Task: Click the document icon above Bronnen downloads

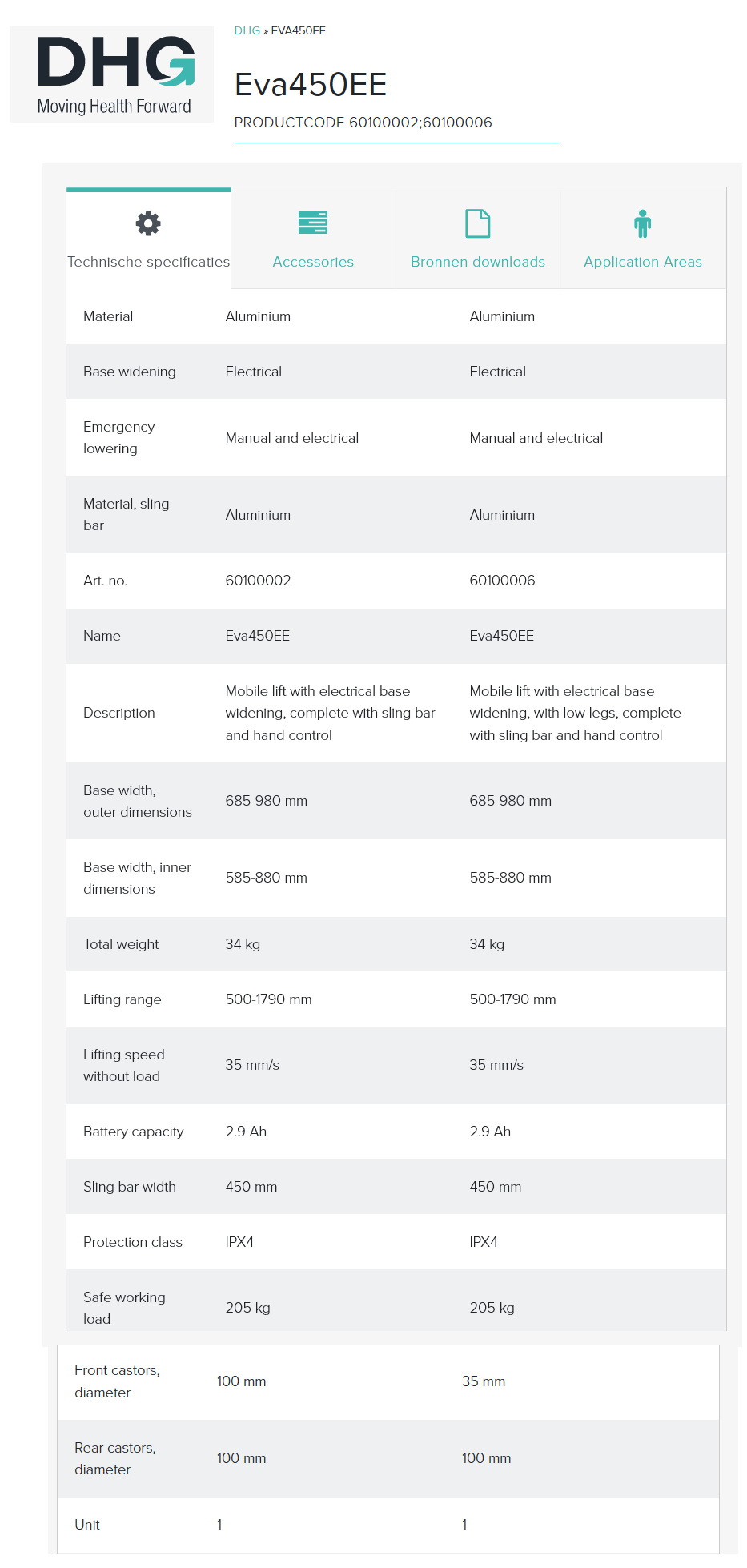Action: pos(478,223)
